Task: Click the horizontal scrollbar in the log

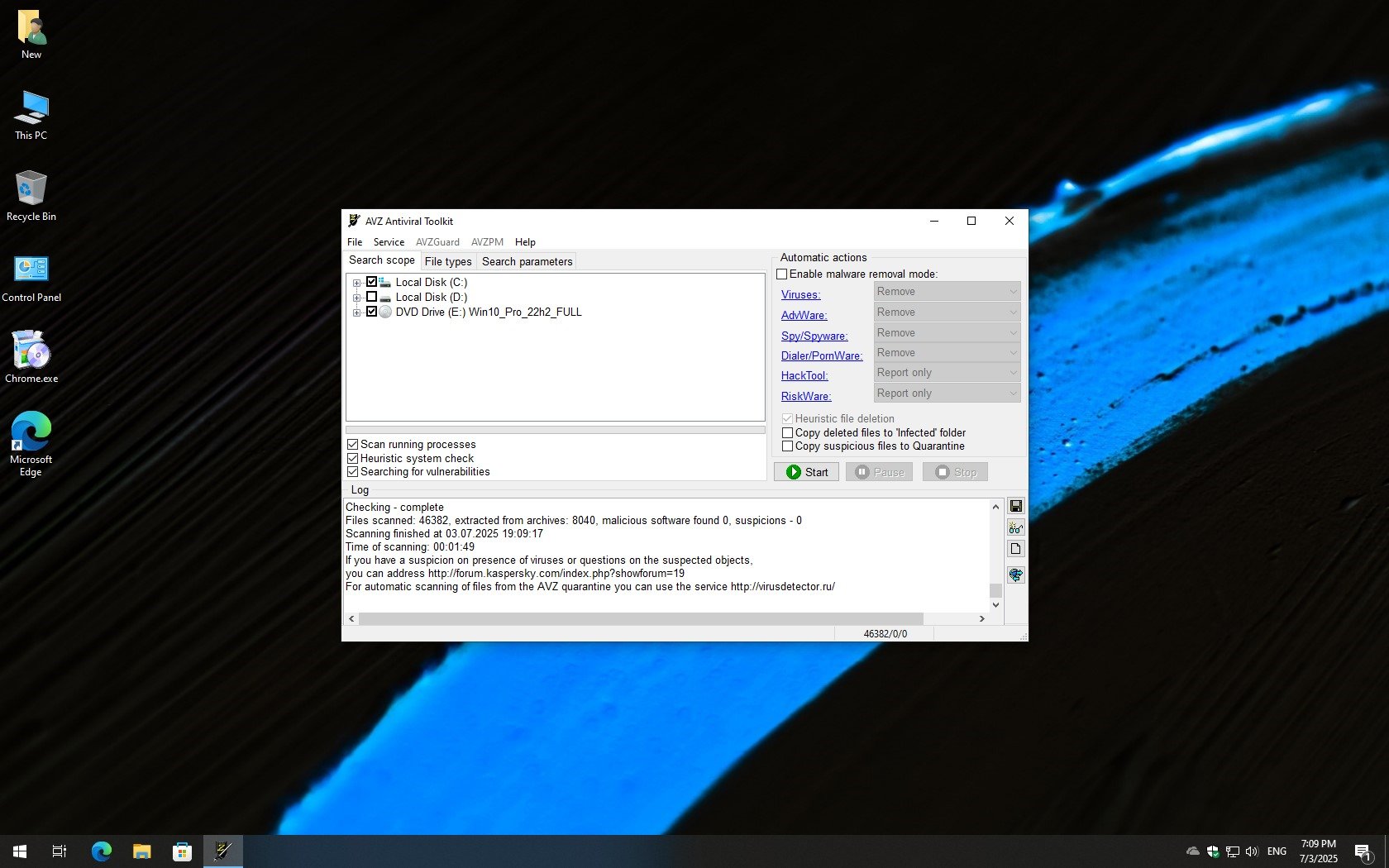Action: point(641,618)
